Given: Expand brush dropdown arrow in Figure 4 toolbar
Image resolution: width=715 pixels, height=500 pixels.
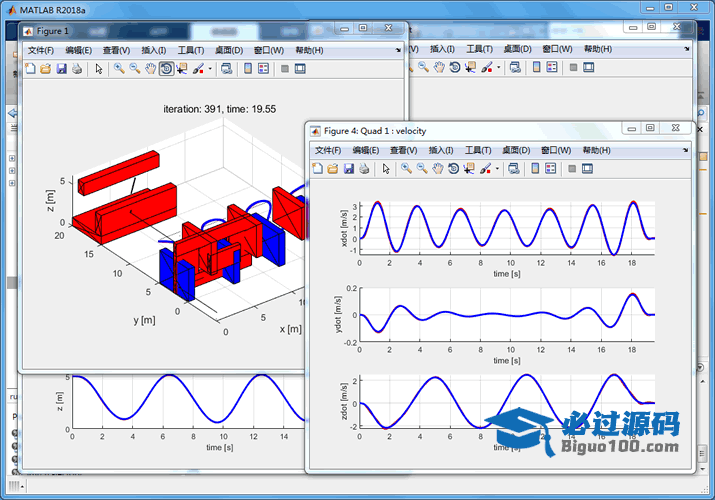Looking at the screenshot, I should click(x=498, y=168).
